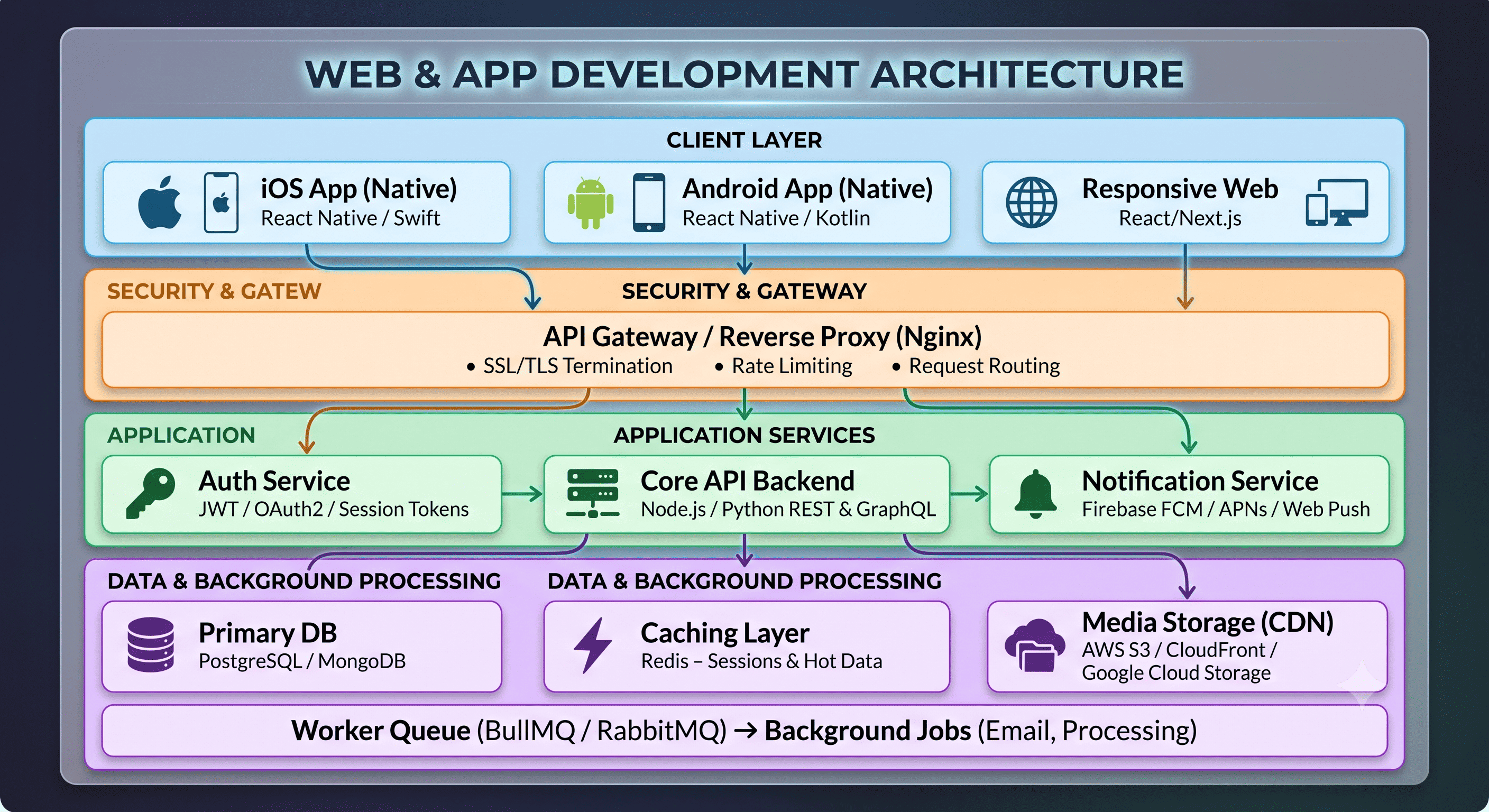Click the server rack icon in Core API Backend
The width and height of the screenshot is (1489, 812).
click(592, 493)
